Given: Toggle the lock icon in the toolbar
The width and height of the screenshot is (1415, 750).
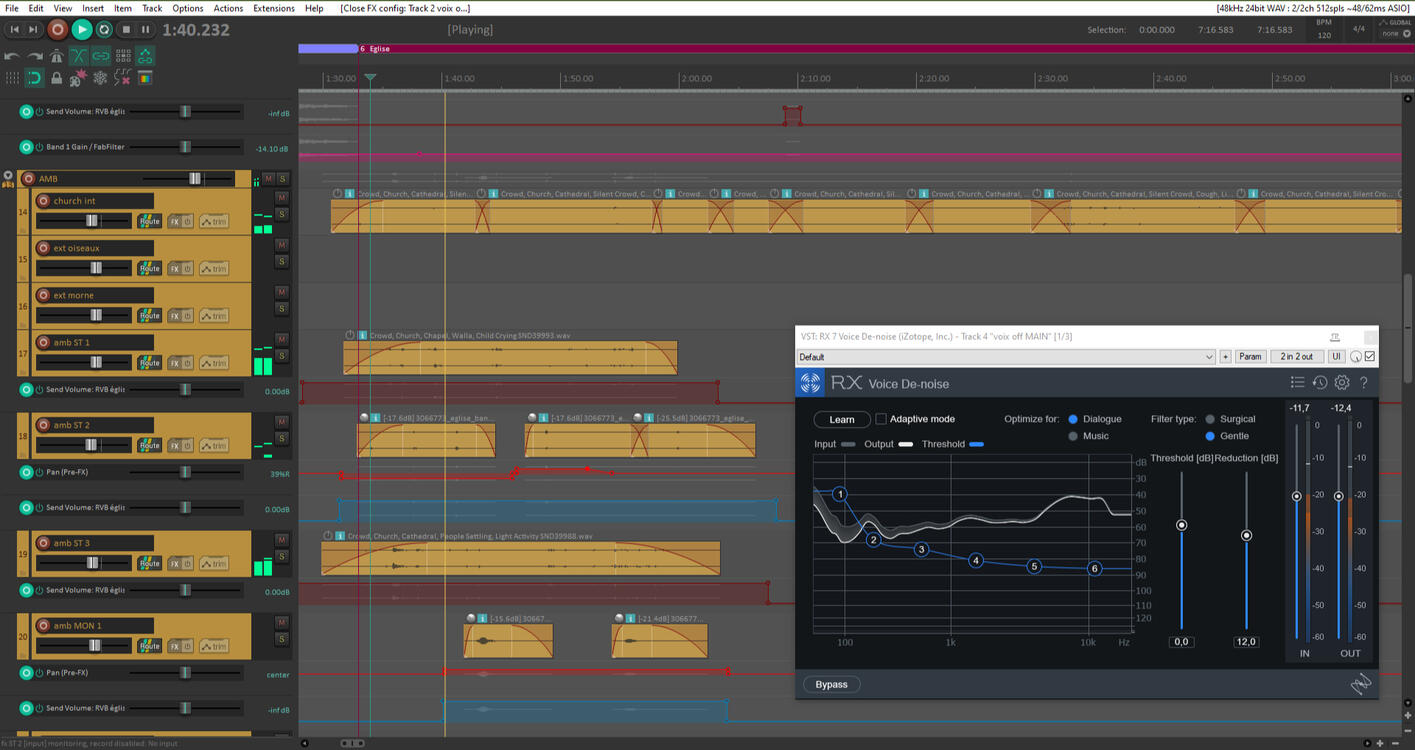Looking at the screenshot, I should (x=56, y=78).
